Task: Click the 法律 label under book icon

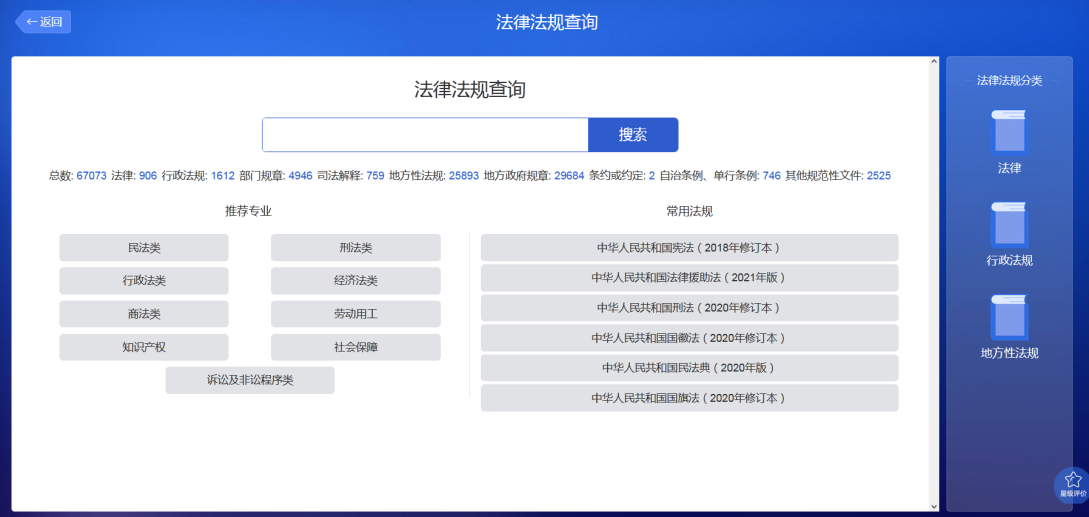Action: click(1009, 168)
